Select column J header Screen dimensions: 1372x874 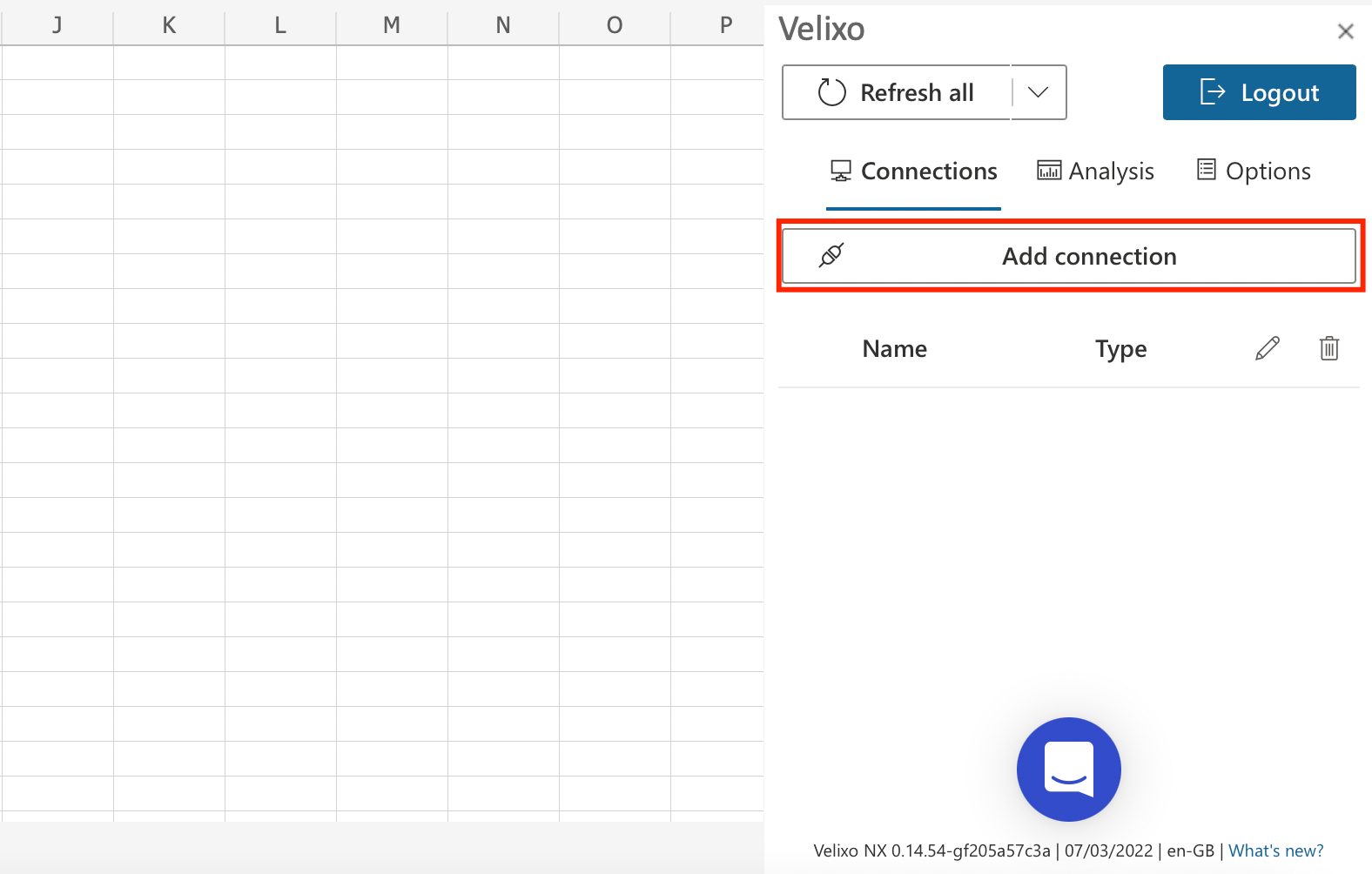coord(57,24)
